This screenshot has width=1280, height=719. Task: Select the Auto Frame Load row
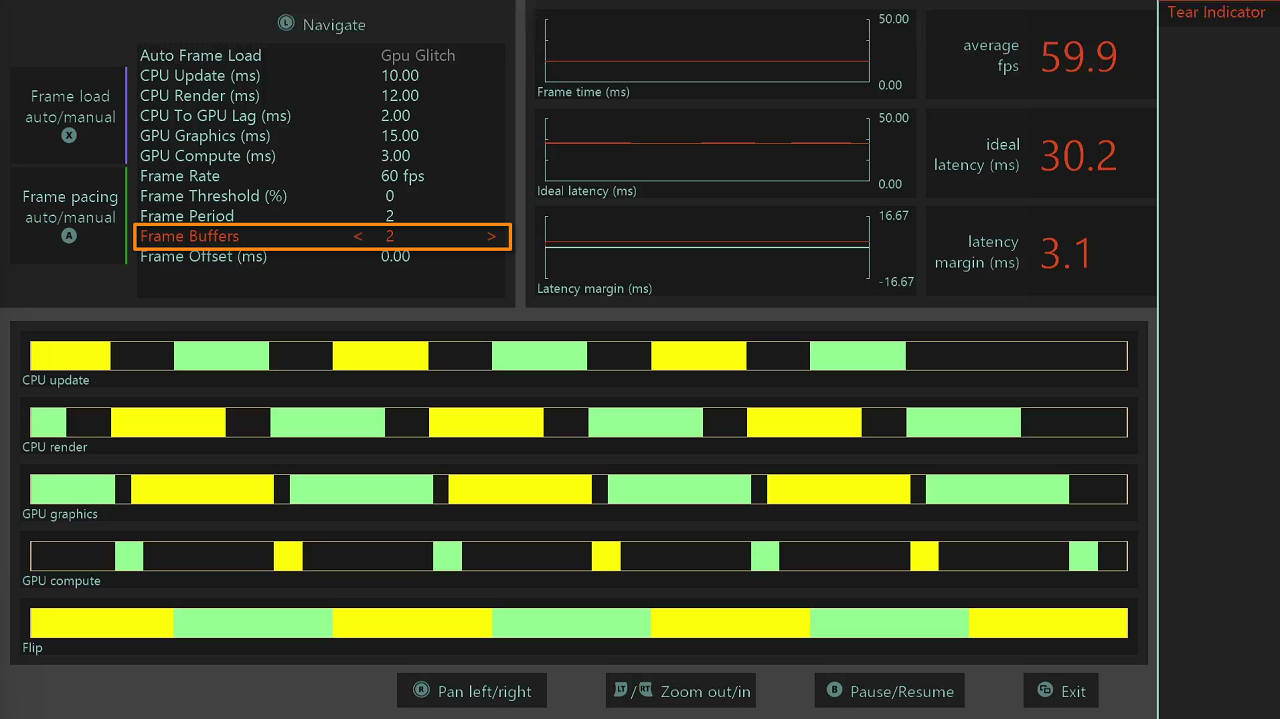pos(321,55)
